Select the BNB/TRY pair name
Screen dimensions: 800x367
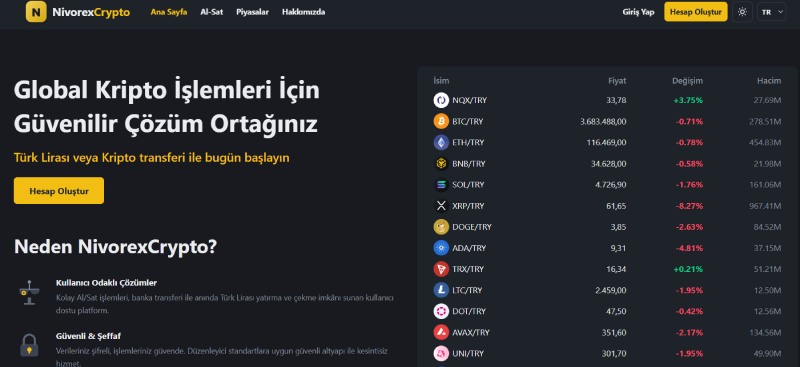click(x=469, y=163)
